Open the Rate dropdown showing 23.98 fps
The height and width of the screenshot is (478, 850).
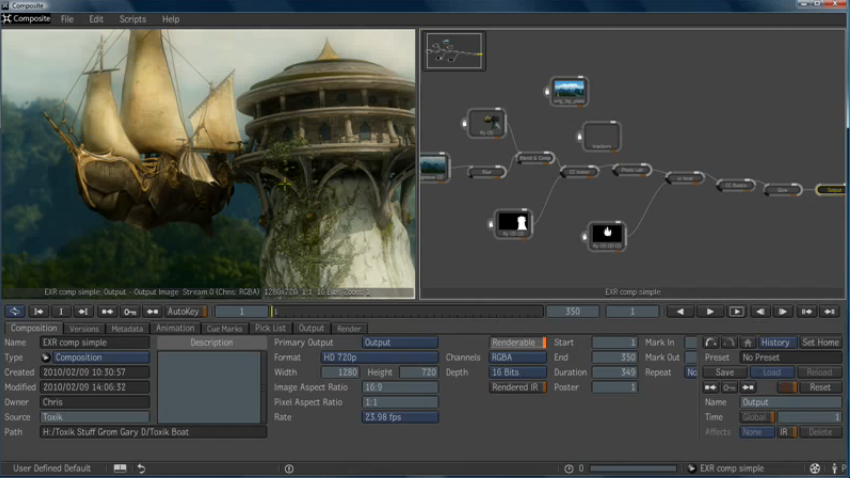[400, 417]
